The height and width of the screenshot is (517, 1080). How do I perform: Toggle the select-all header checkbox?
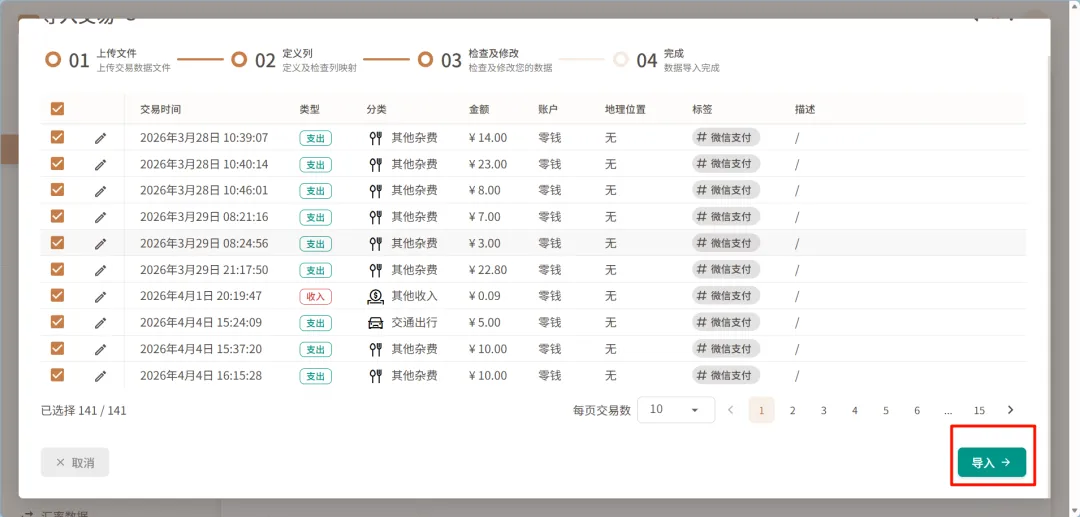coord(58,109)
